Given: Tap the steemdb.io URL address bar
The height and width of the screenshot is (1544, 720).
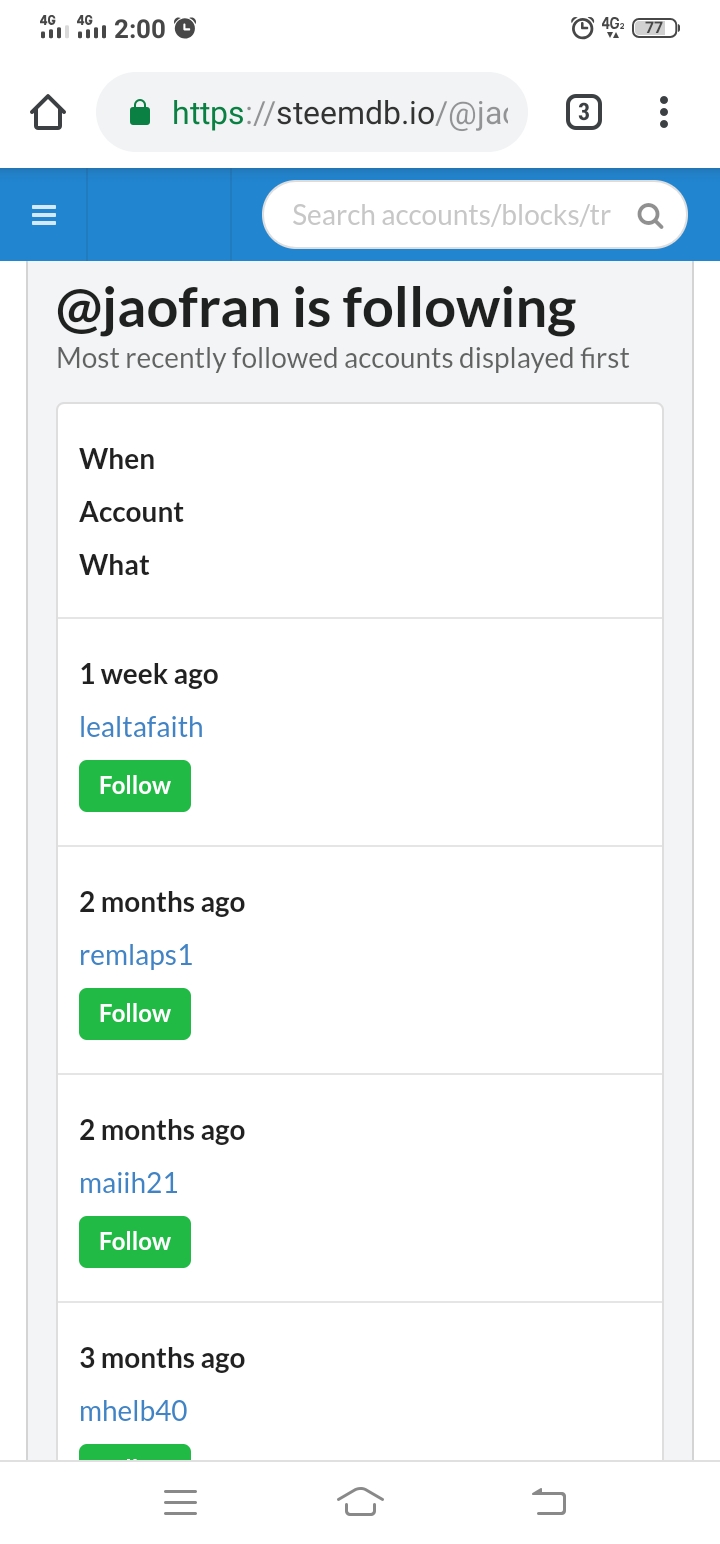Looking at the screenshot, I should [340, 113].
